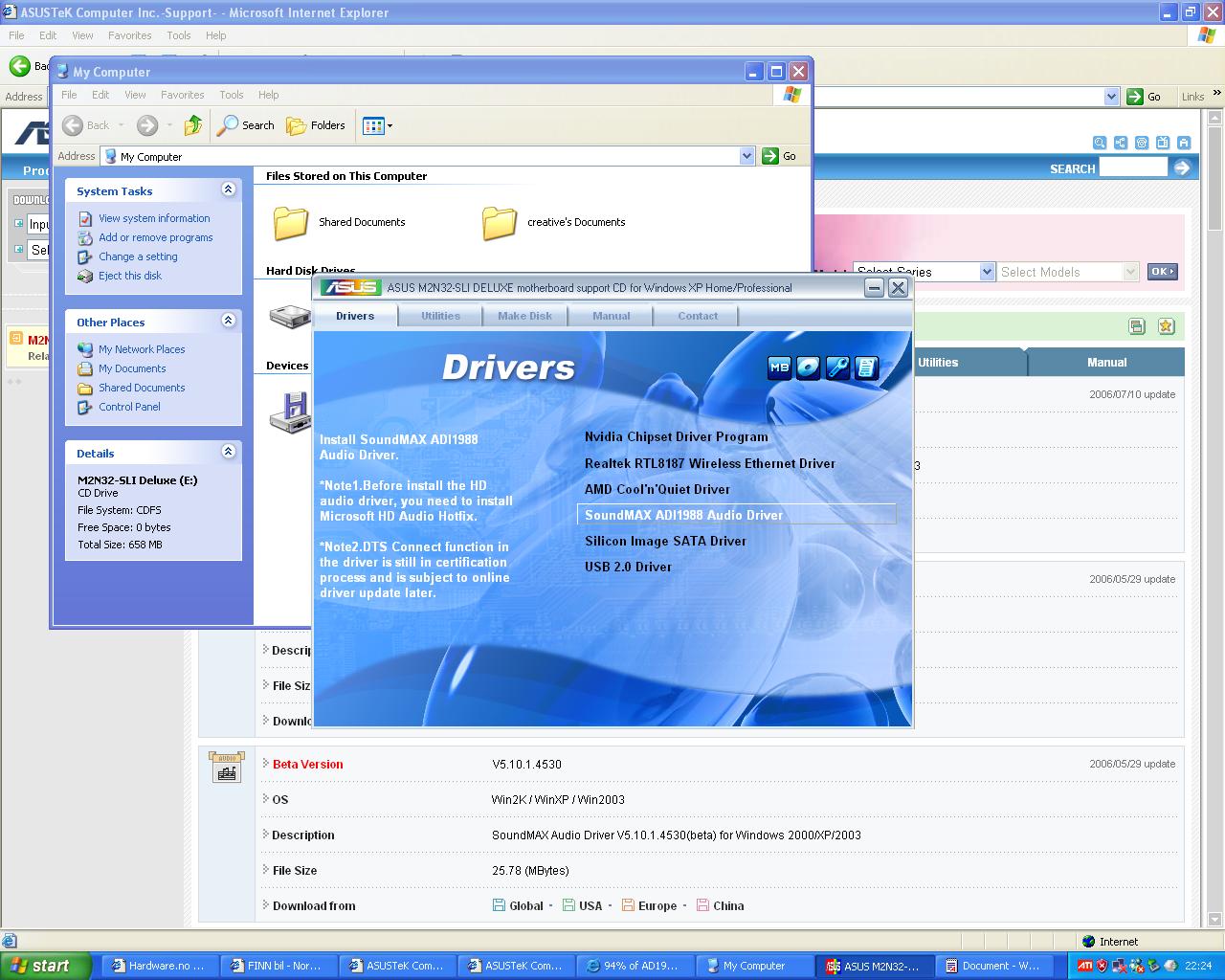
Task: Download Beta Version from Global server
Action: tap(518, 905)
